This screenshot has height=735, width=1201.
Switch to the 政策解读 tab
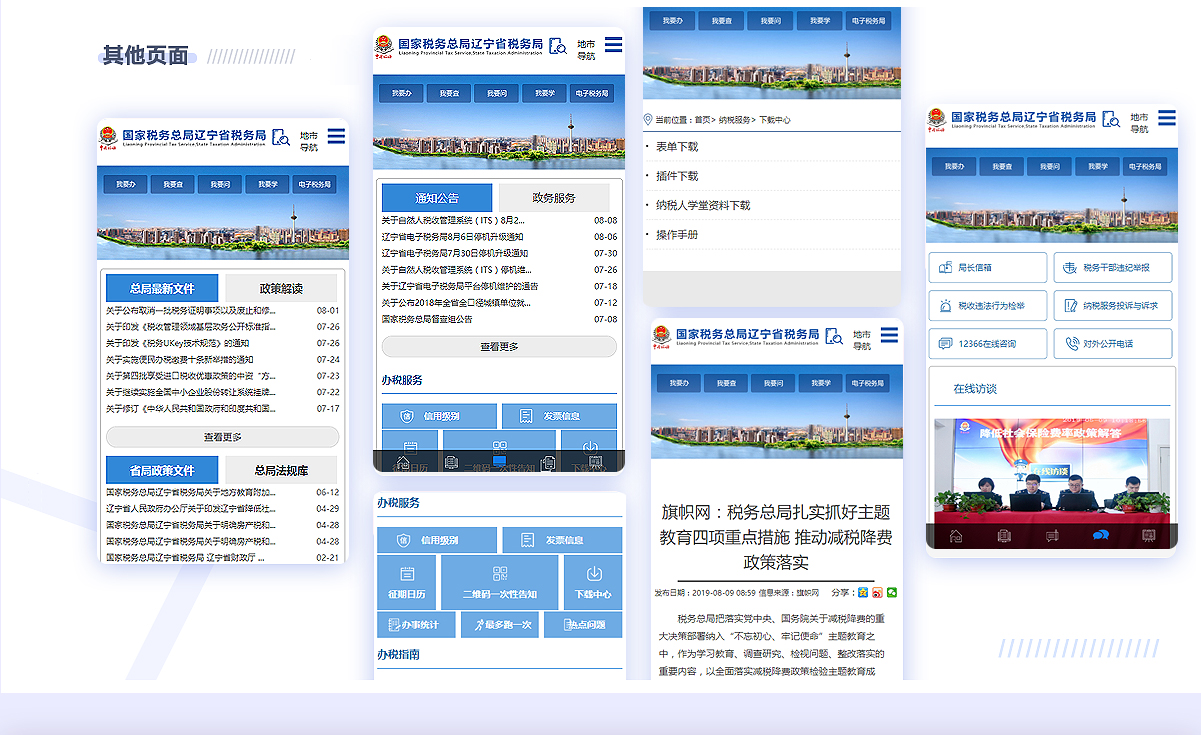pos(281,288)
